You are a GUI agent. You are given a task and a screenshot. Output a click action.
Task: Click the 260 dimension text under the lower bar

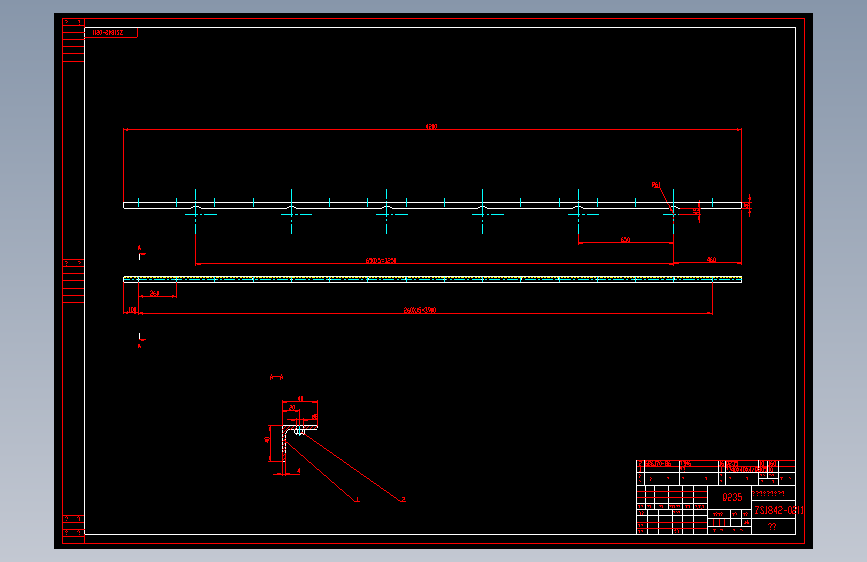pyautogui.click(x=154, y=293)
